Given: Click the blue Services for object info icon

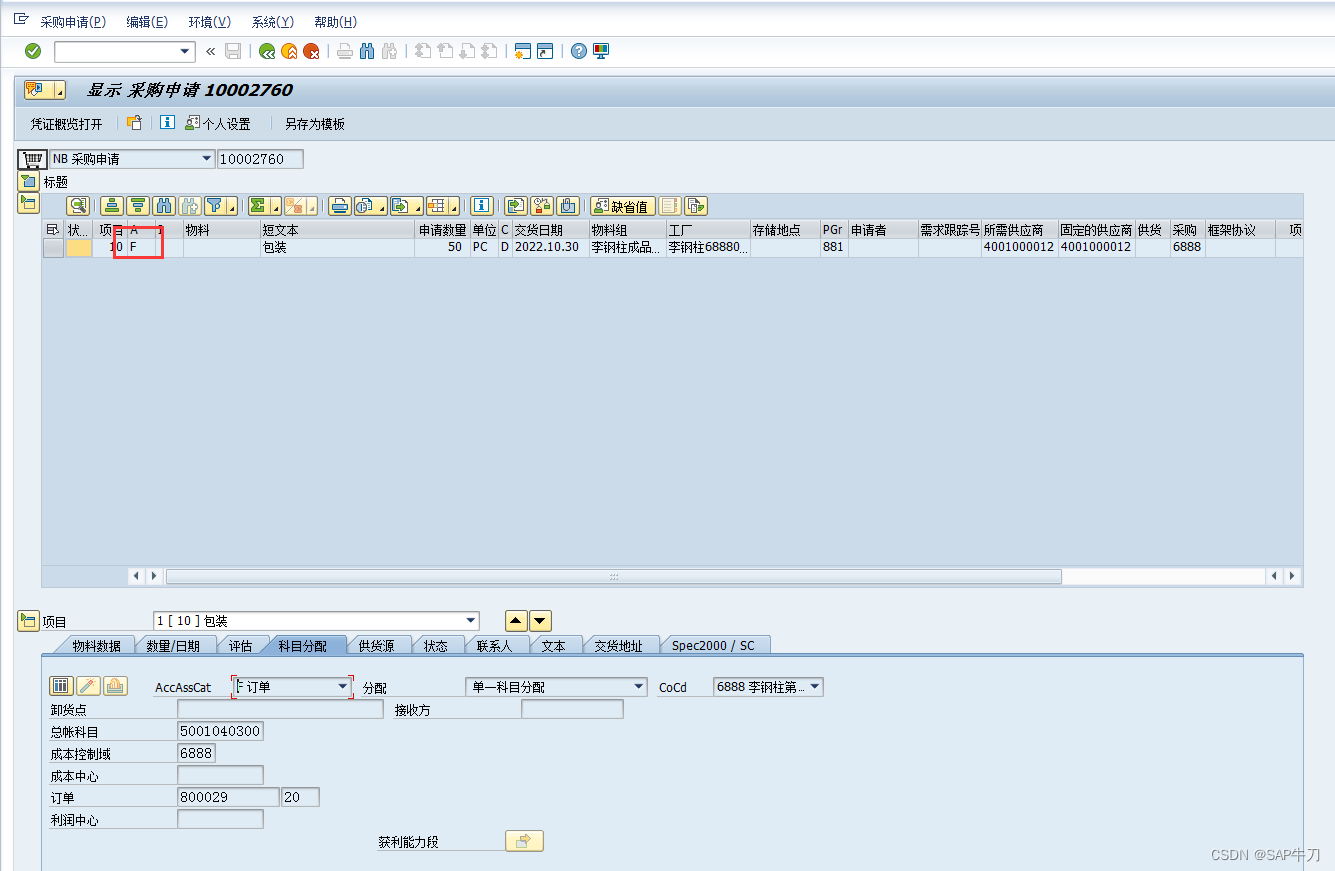Looking at the screenshot, I should pos(167,123).
